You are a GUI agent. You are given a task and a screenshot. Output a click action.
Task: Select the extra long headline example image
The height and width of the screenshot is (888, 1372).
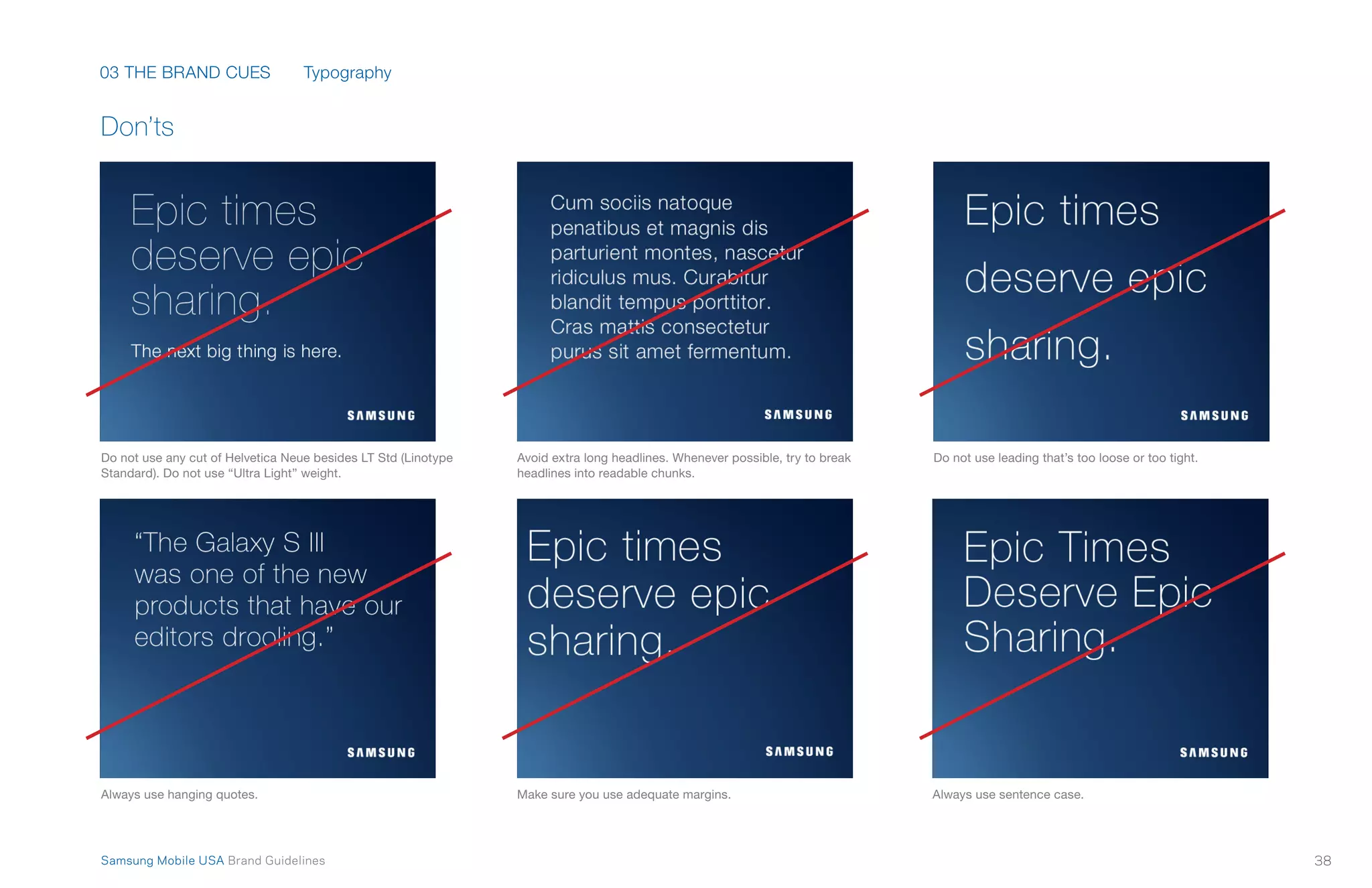click(x=685, y=301)
